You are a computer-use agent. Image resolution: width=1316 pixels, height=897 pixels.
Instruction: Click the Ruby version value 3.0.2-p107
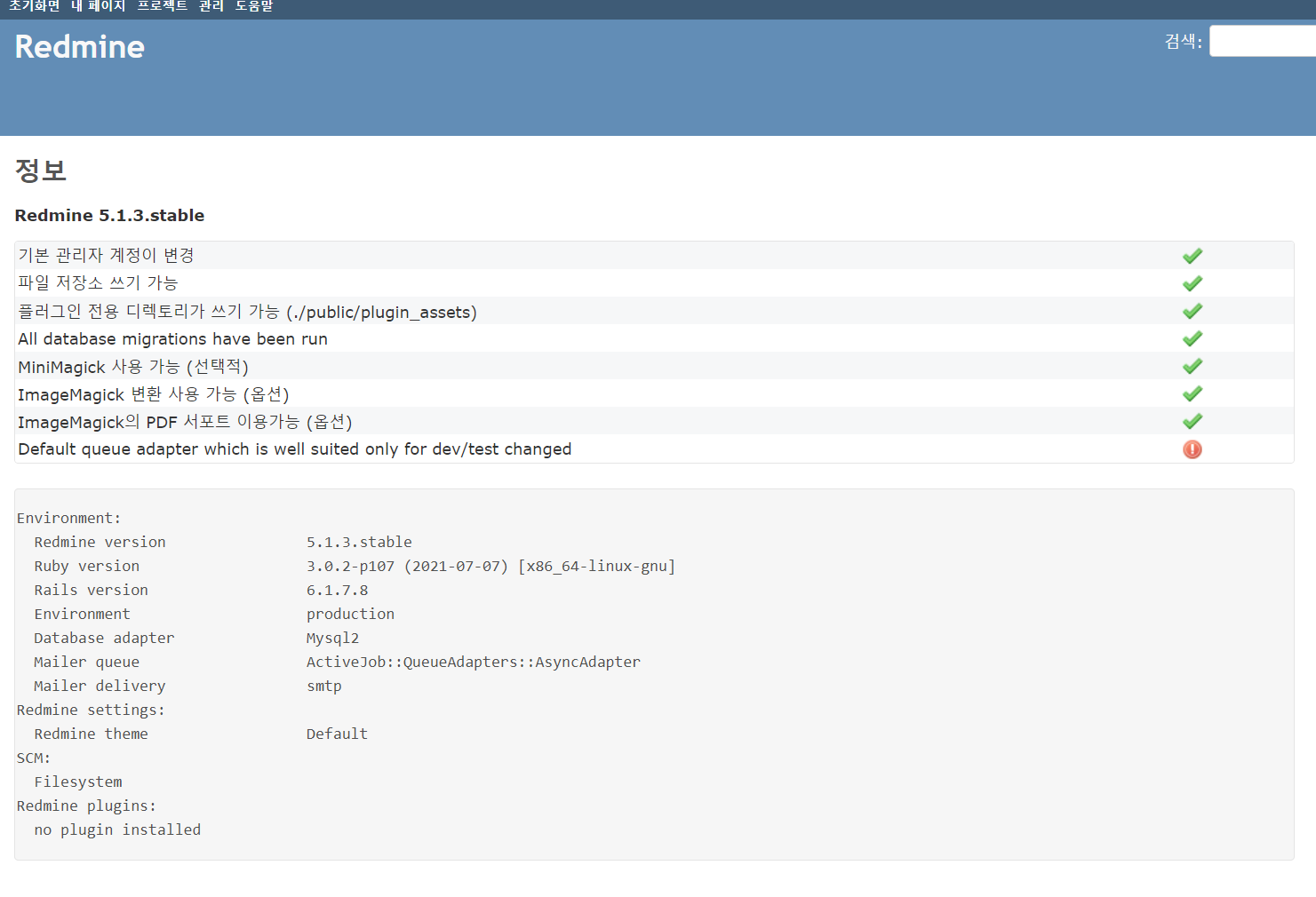coord(491,567)
